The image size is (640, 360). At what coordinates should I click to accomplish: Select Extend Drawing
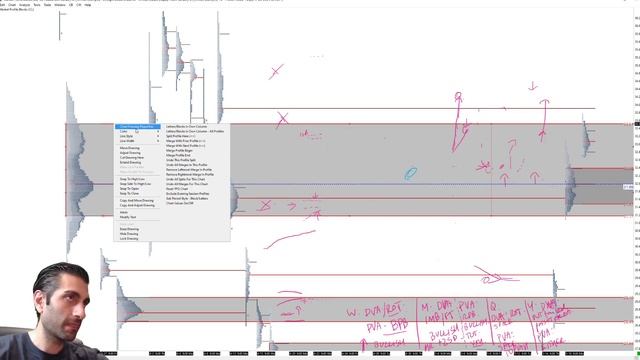click(131, 162)
